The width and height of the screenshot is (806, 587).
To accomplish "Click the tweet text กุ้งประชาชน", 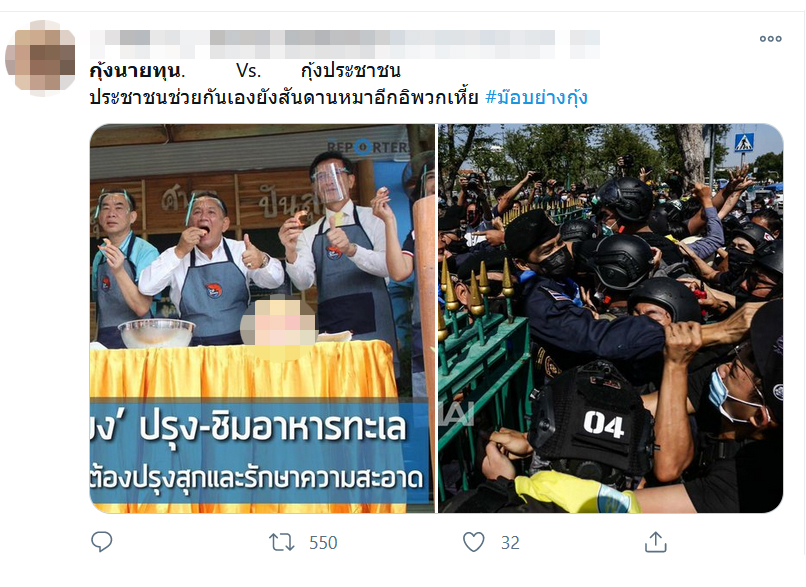I will 351,70.
